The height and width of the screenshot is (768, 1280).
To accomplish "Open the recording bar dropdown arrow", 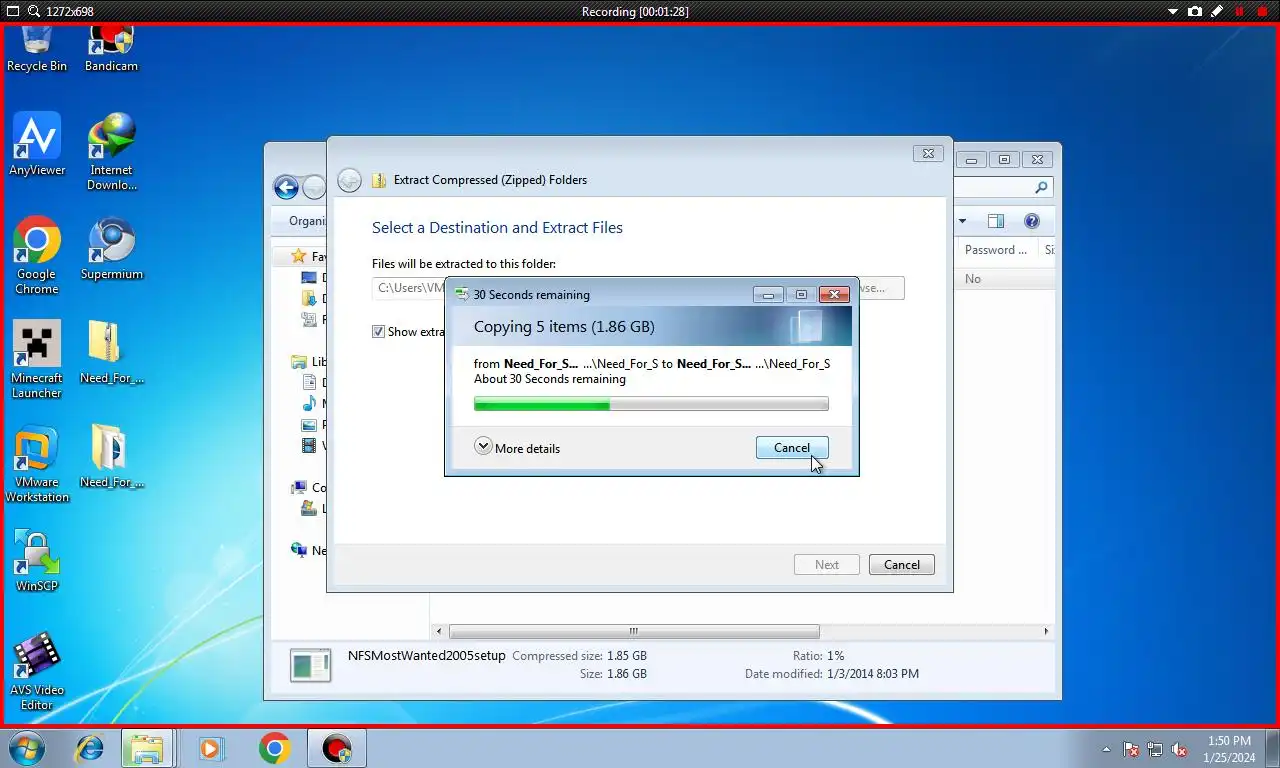I will tap(1174, 11).
